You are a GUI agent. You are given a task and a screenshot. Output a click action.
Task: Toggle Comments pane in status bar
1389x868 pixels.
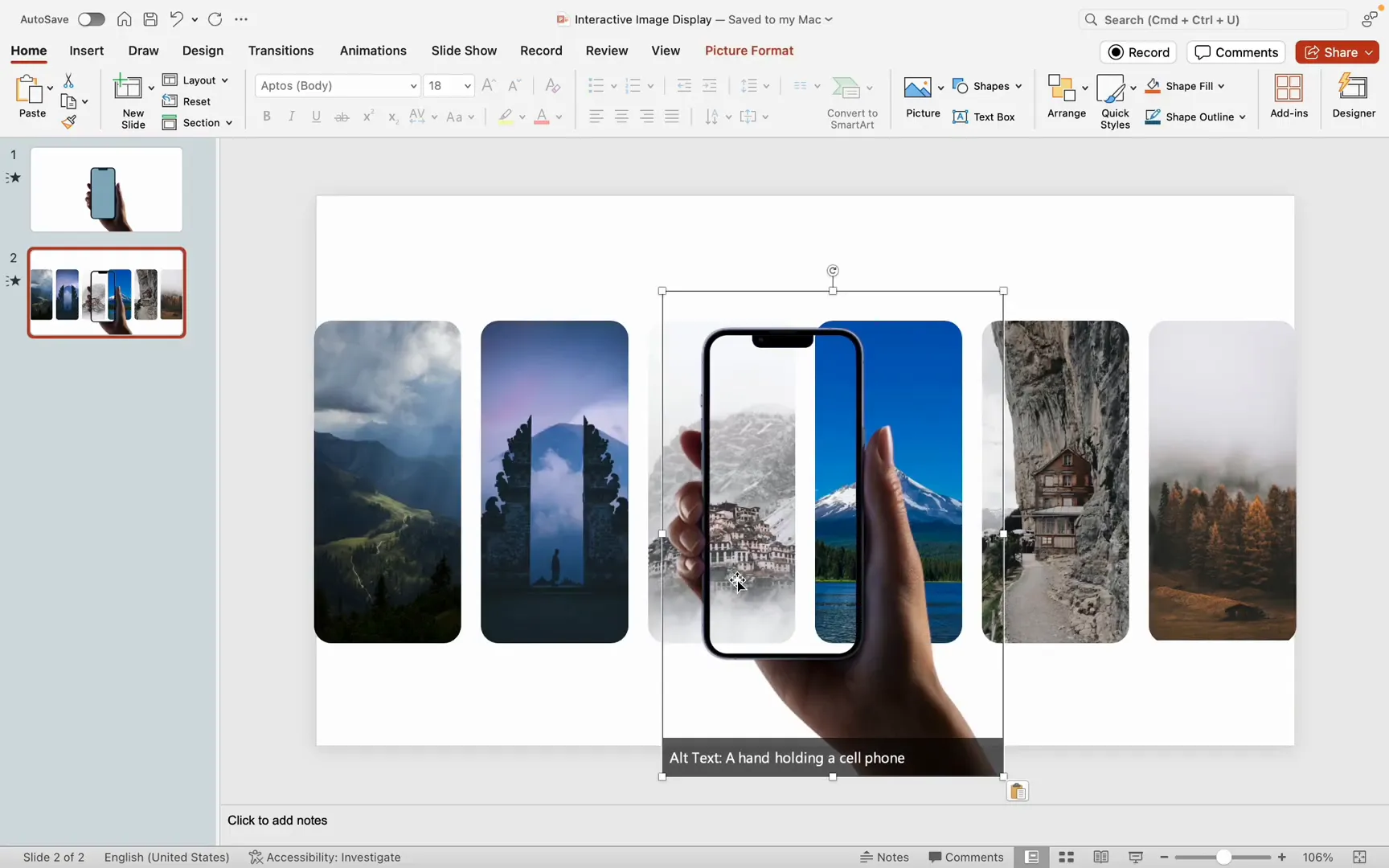click(966, 858)
